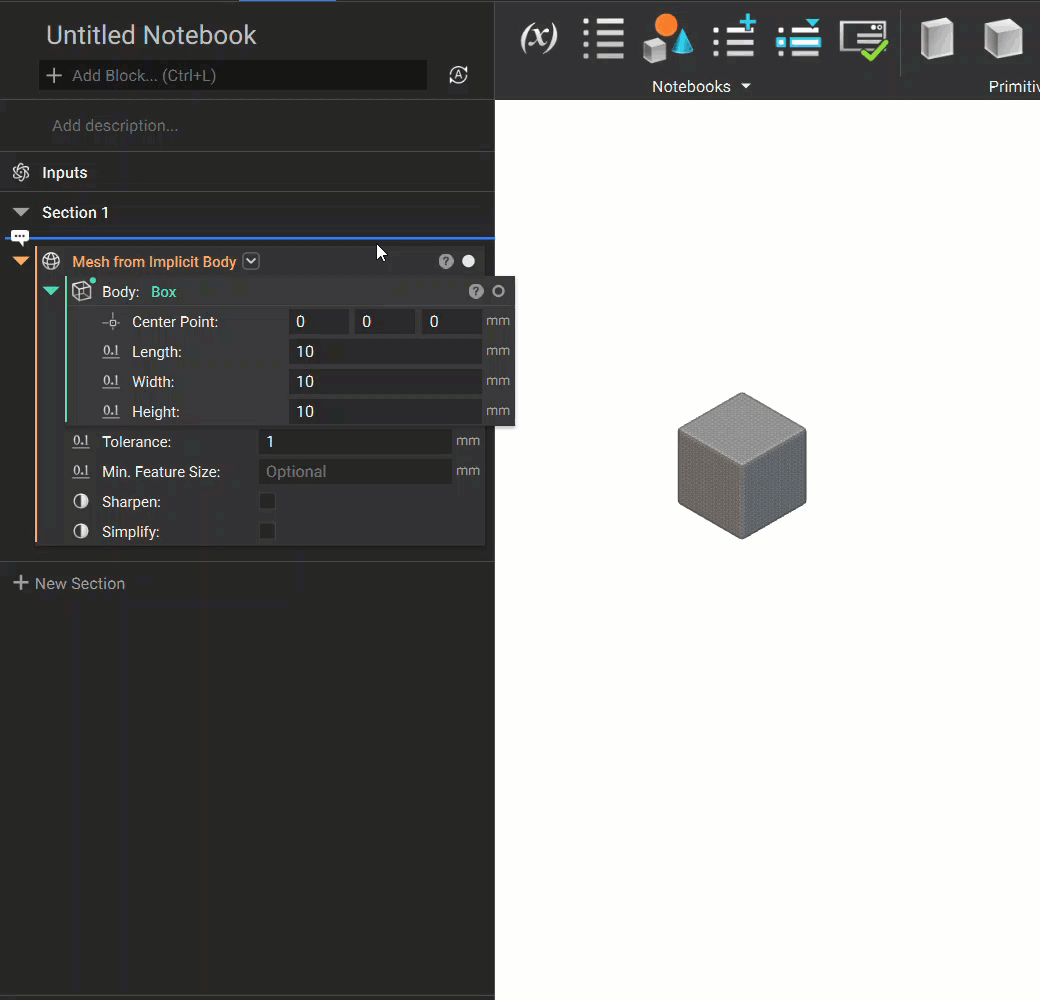
Task: Click the New Section button
Action: 70,583
